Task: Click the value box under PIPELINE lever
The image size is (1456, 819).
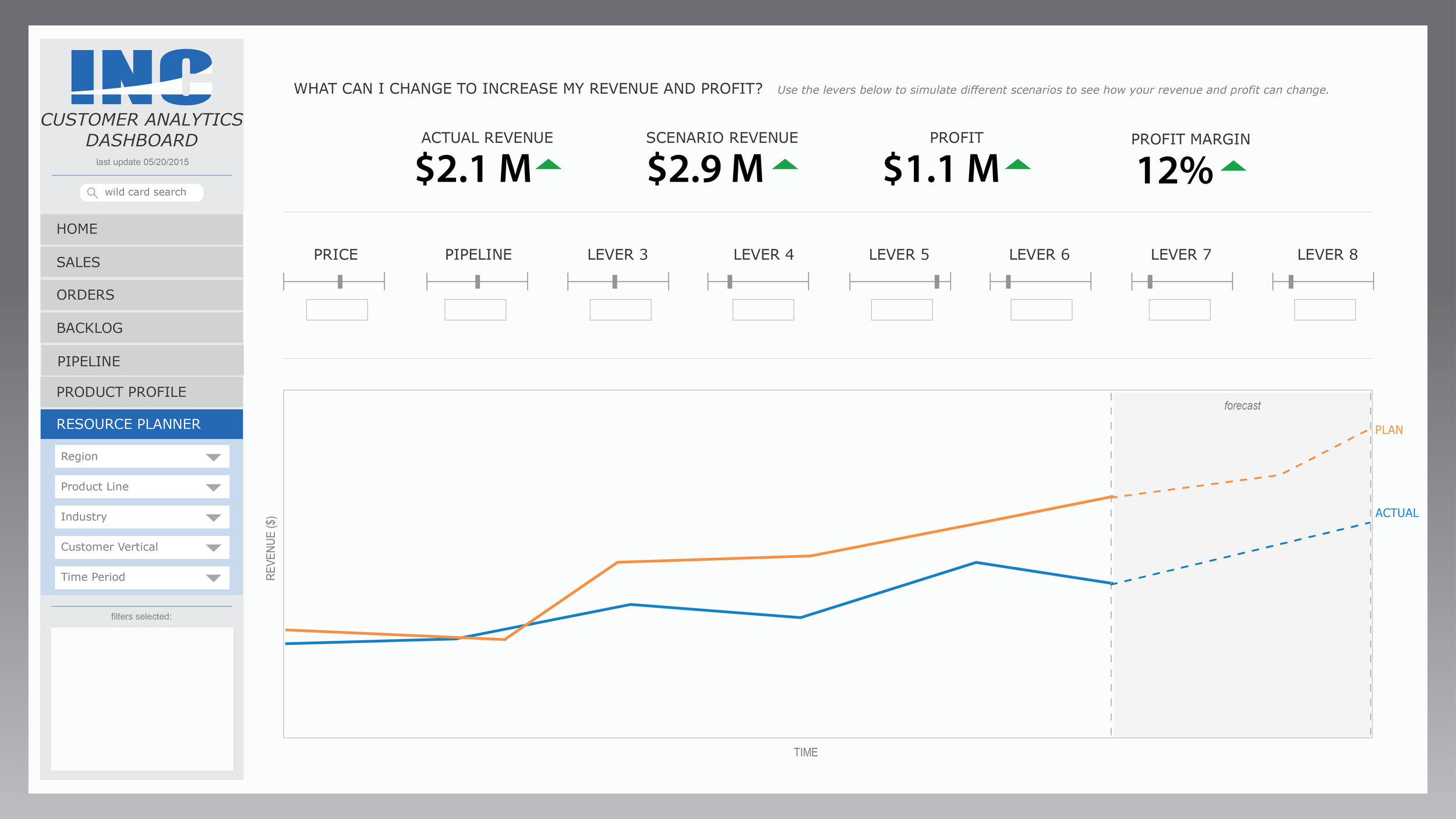Action: [475, 310]
